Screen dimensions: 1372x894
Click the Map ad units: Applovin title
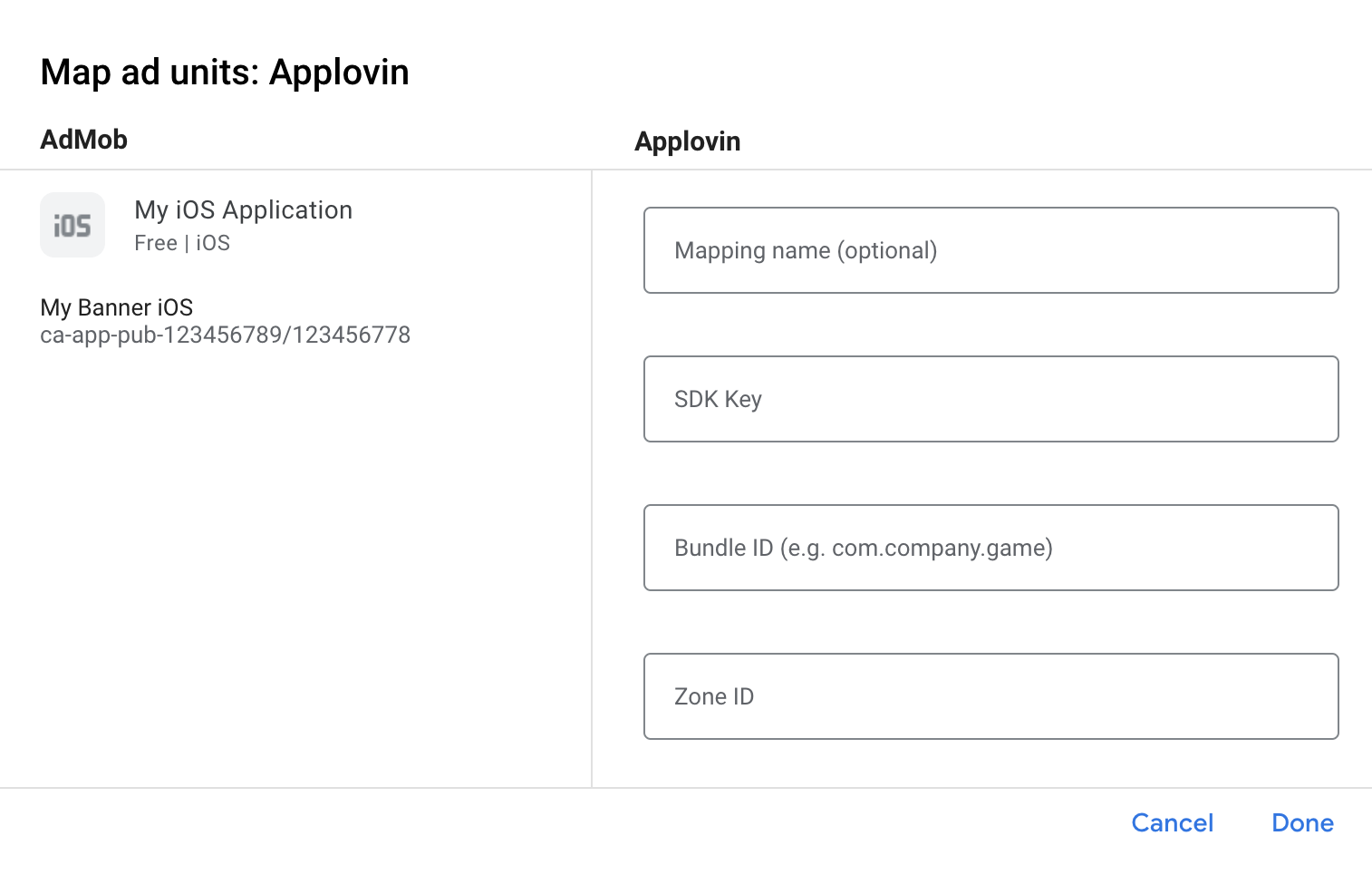pyautogui.click(x=224, y=72)
